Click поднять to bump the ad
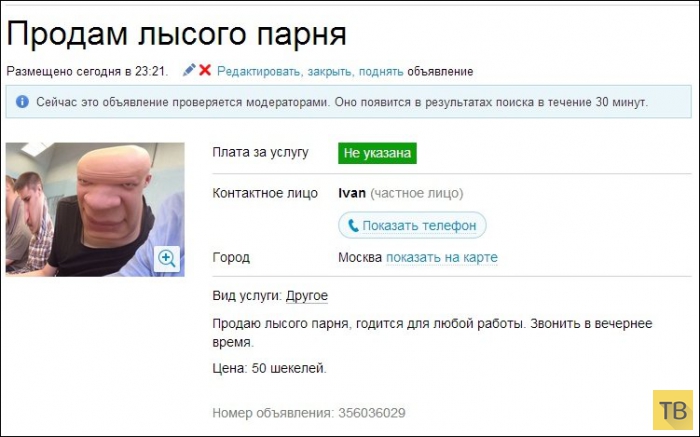The height and width of the screenshot is (437, 700). 381,71
